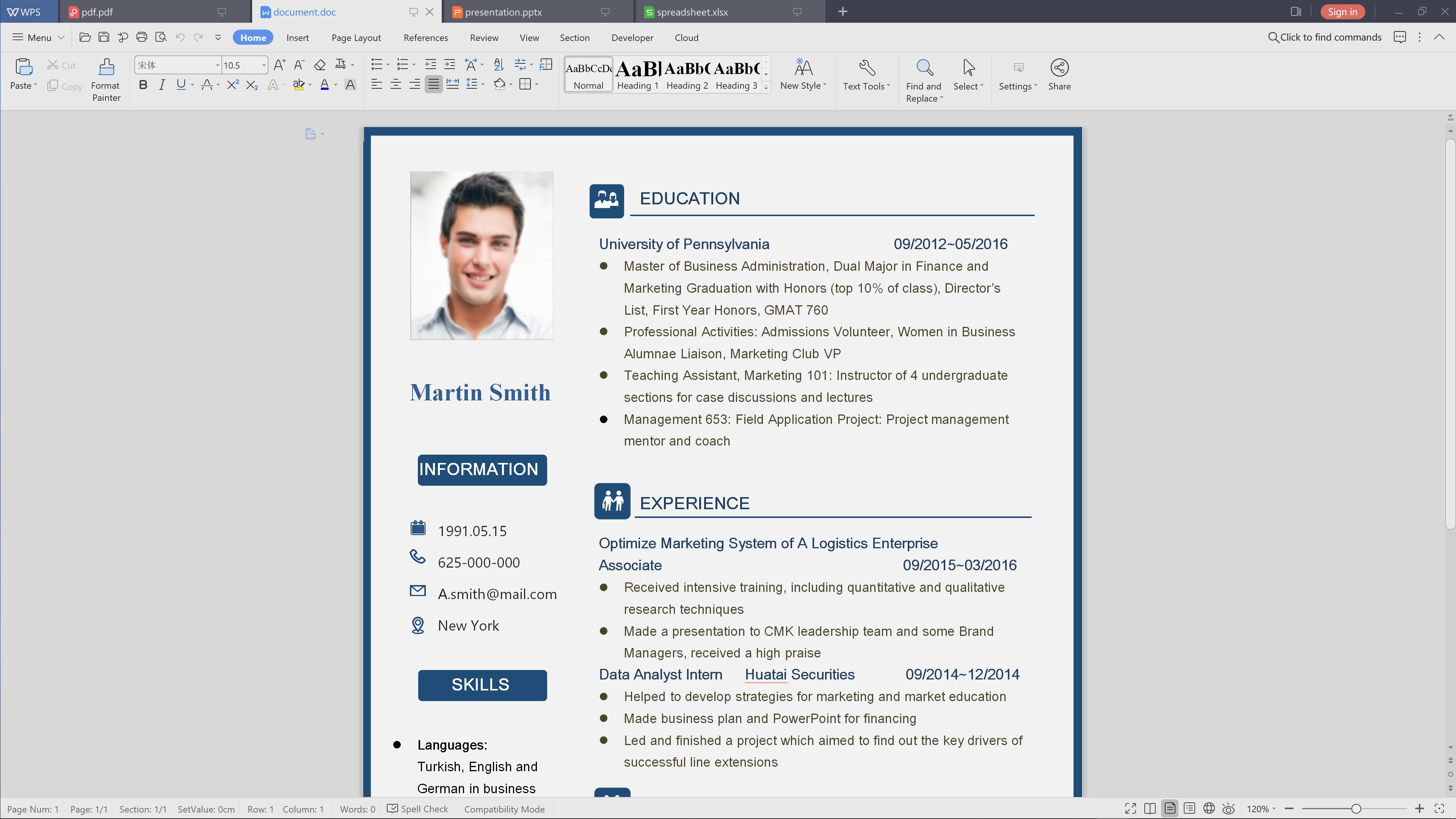Open the Insert ribbon tab
The image size is (1456, 819).
tap(297, 37)
